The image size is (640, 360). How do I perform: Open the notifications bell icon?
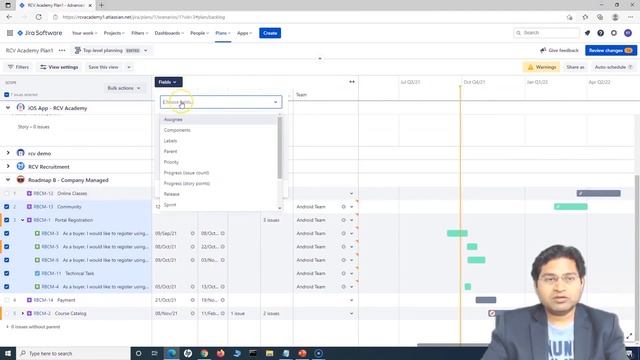point(587,33)
